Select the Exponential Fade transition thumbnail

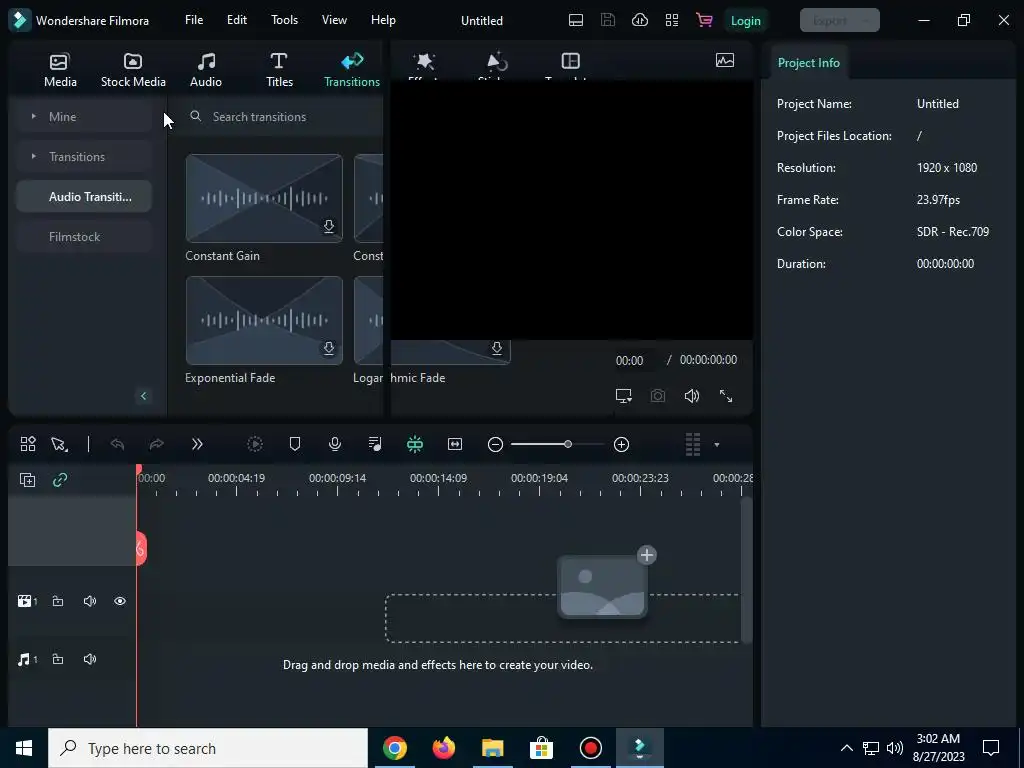click(x=264, y=321)
